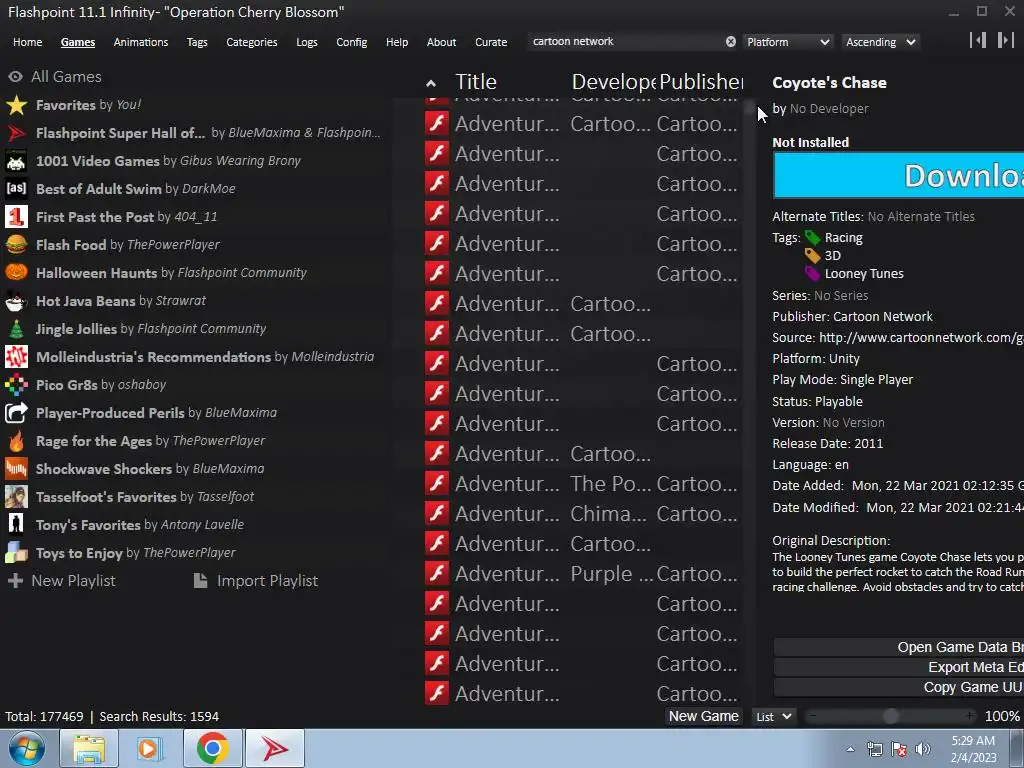Collapse right sidebar with toggle icon
1024x768 pixels.
tap(1005, 40)
